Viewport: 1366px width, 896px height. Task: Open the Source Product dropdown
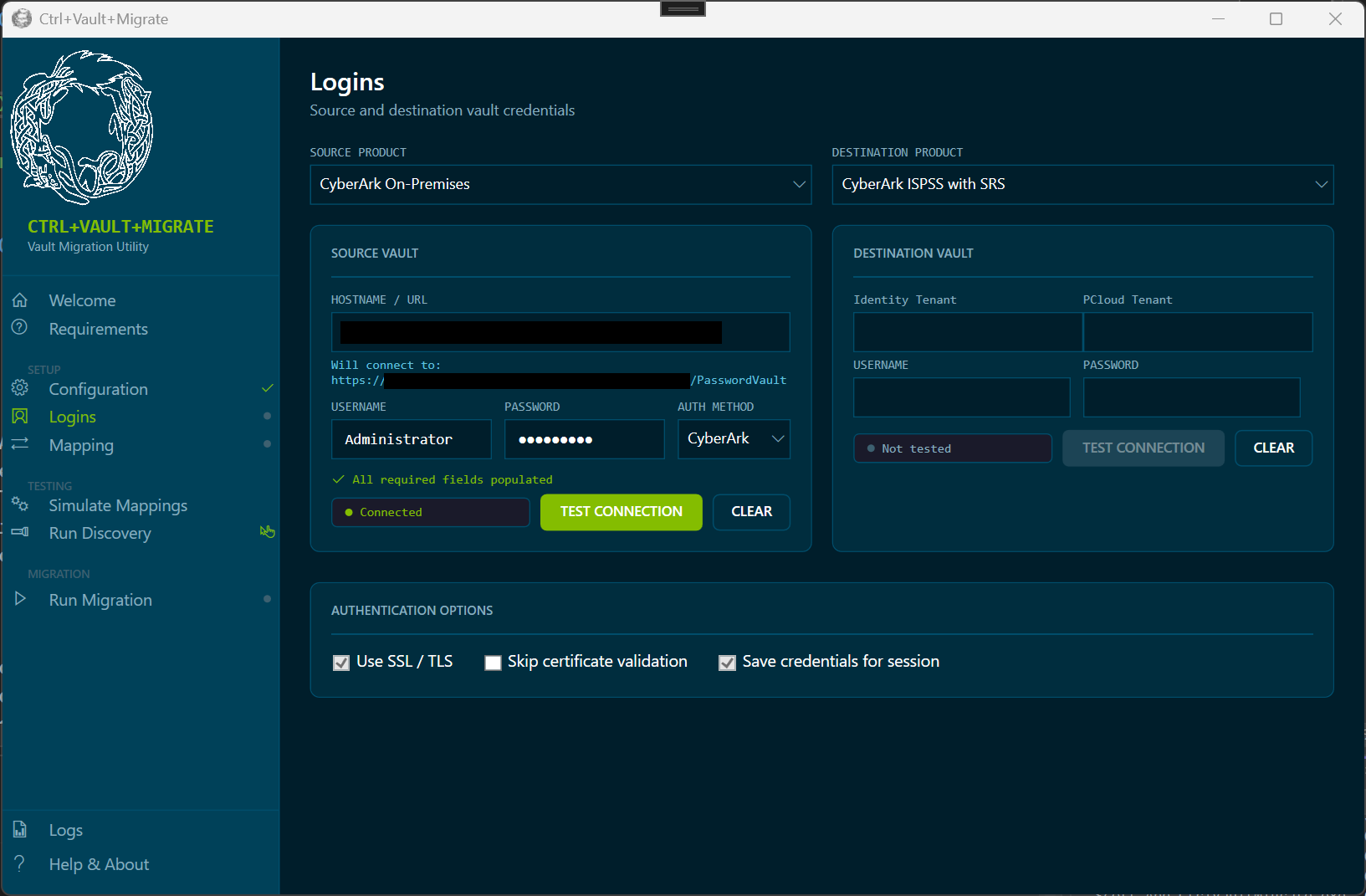[560, 184]
